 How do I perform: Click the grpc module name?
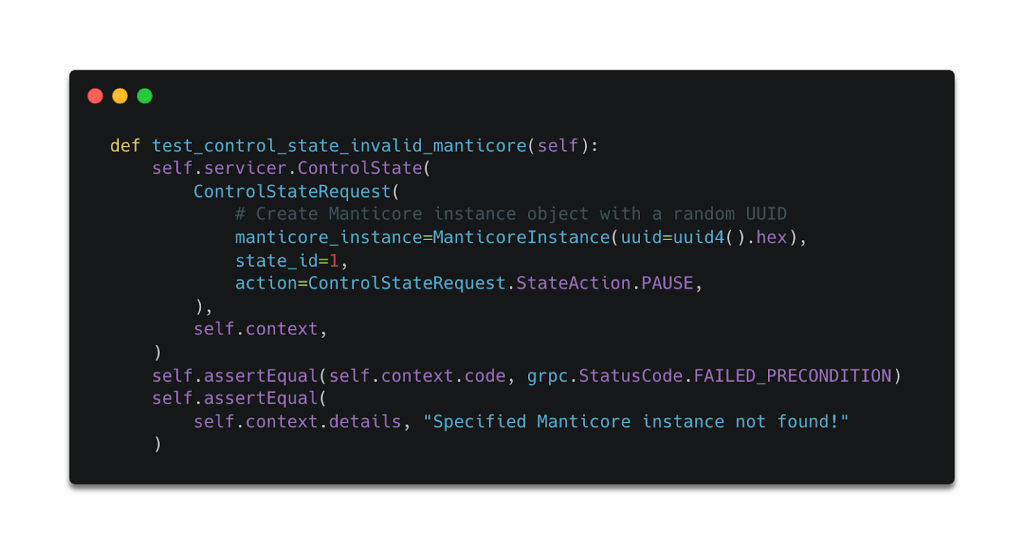[547, 376]
